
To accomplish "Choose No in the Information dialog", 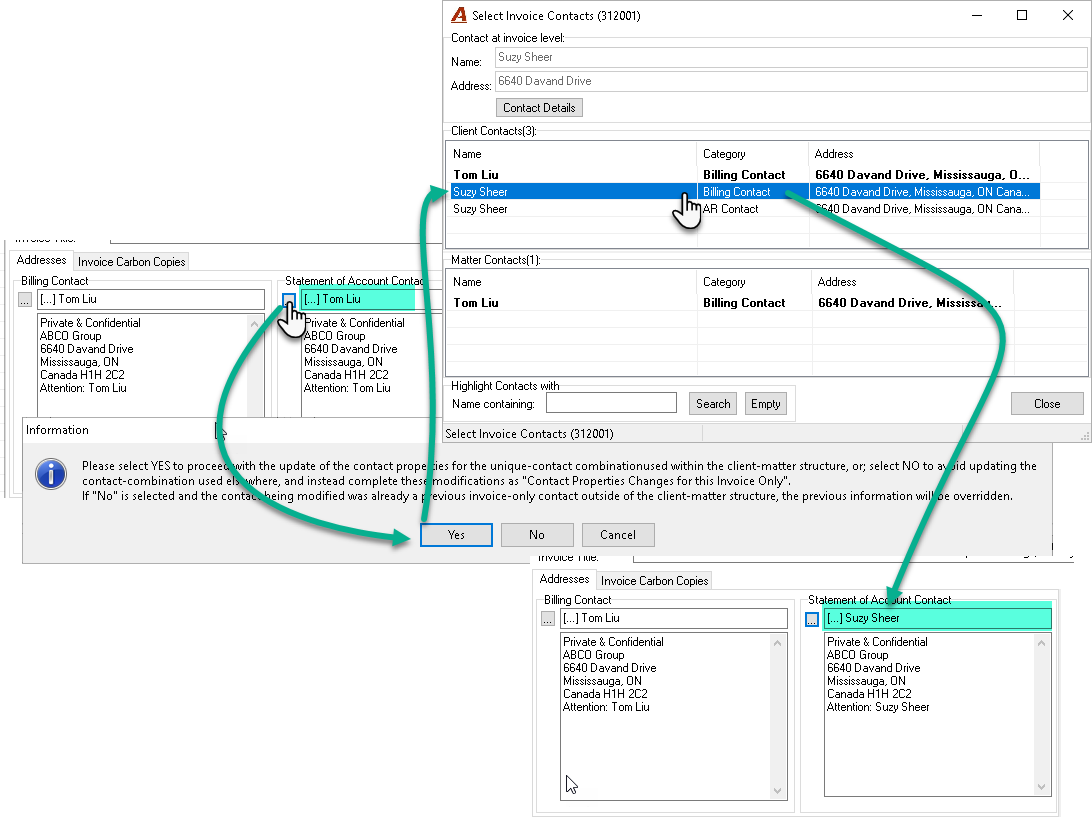I will pos(537,535).
